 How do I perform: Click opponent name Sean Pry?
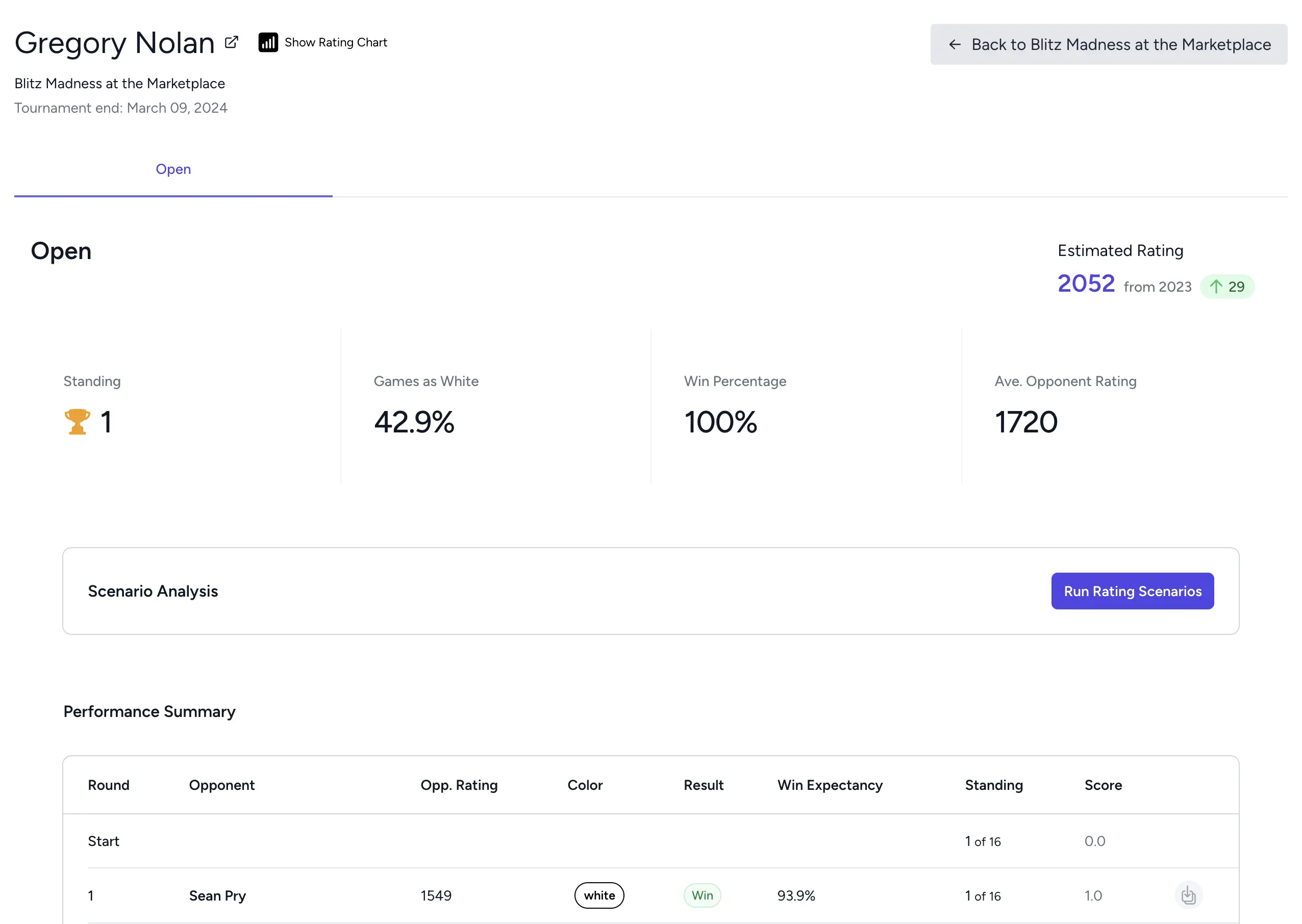tap(217, 896)
